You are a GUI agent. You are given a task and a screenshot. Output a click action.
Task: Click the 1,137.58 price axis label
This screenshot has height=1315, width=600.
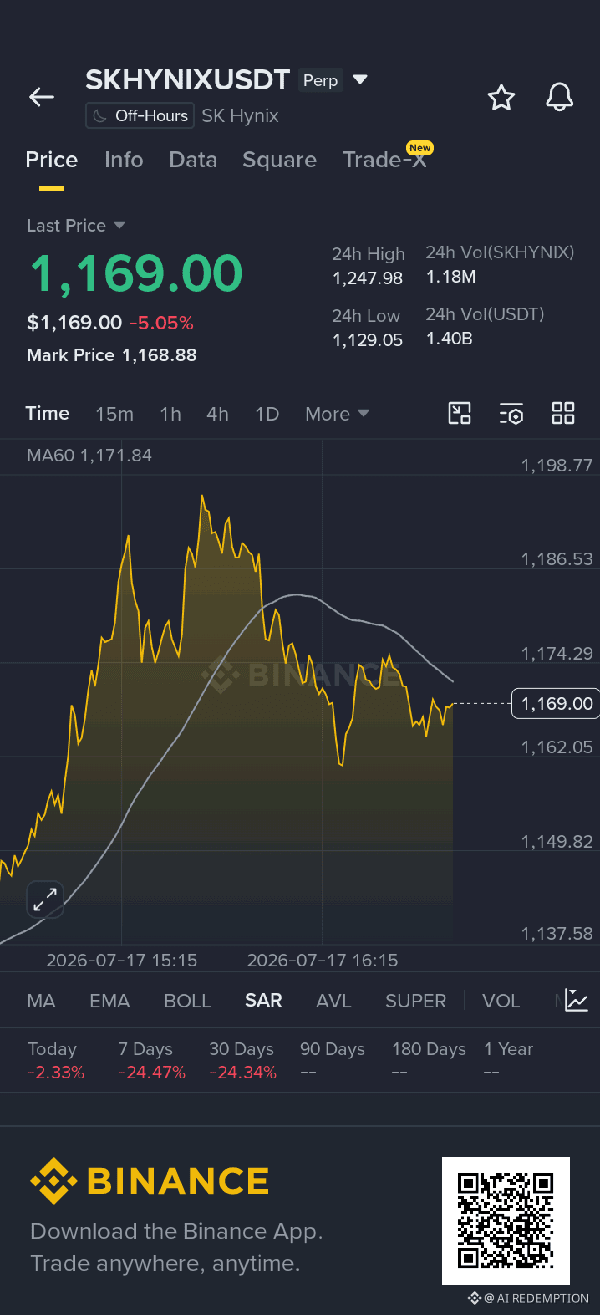[x=557, y=933]
